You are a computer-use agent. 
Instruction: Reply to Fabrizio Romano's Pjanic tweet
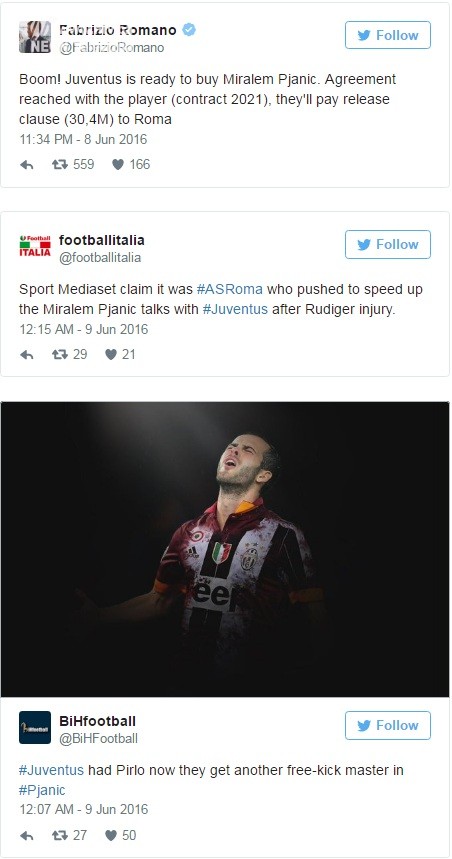26,165
